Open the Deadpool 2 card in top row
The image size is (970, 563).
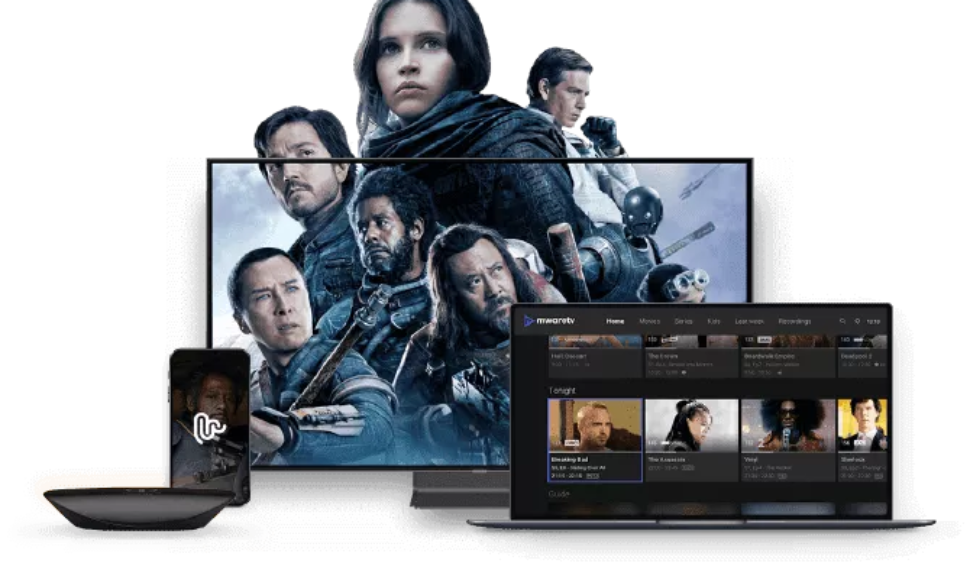point(862,356)
